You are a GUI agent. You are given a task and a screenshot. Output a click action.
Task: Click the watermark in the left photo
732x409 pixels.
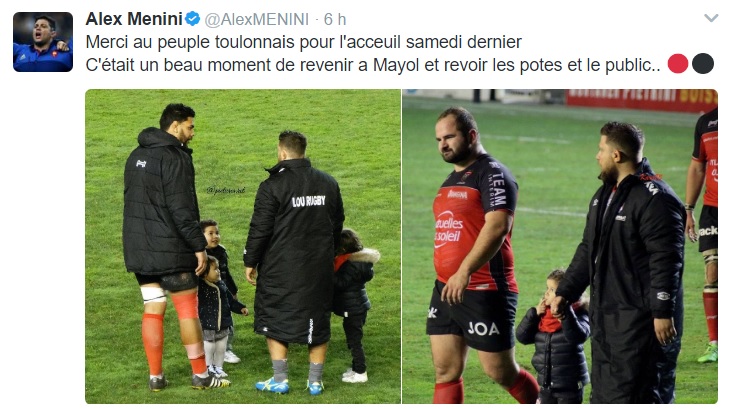pyautogui.click(x=226, y=190)
